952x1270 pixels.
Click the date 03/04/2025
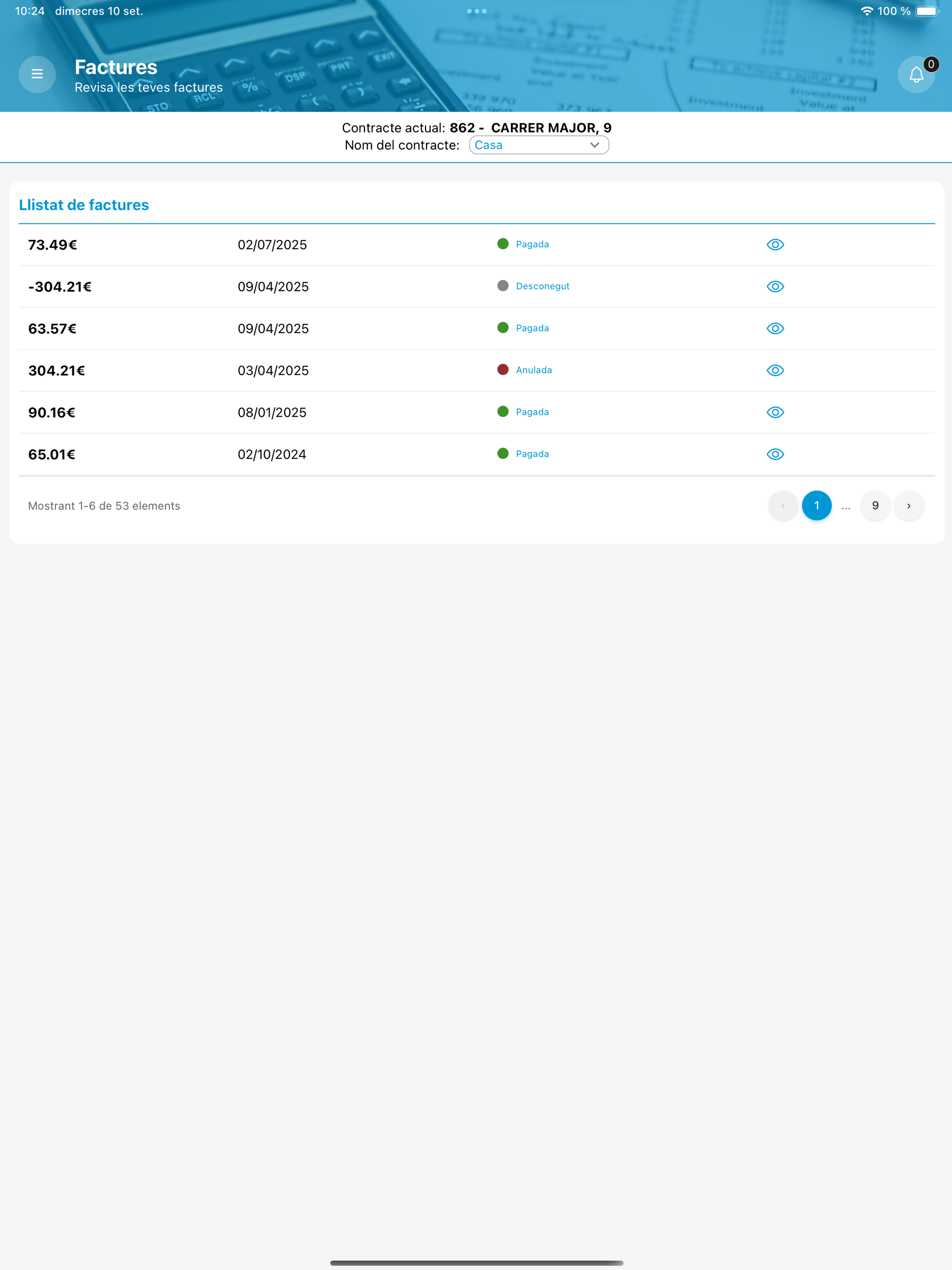coord(273,371)
